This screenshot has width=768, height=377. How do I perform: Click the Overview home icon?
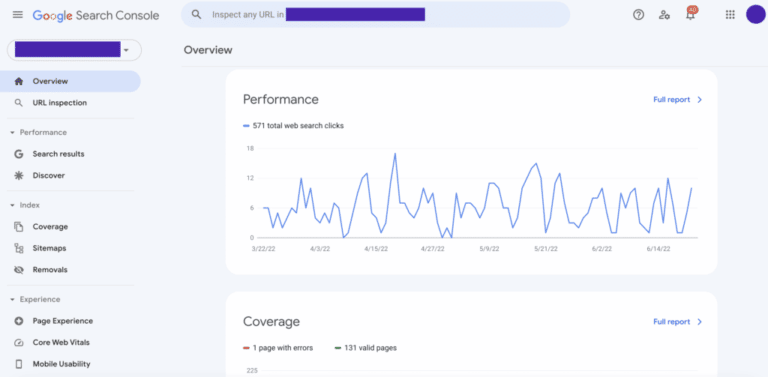(x=19, y=81)
